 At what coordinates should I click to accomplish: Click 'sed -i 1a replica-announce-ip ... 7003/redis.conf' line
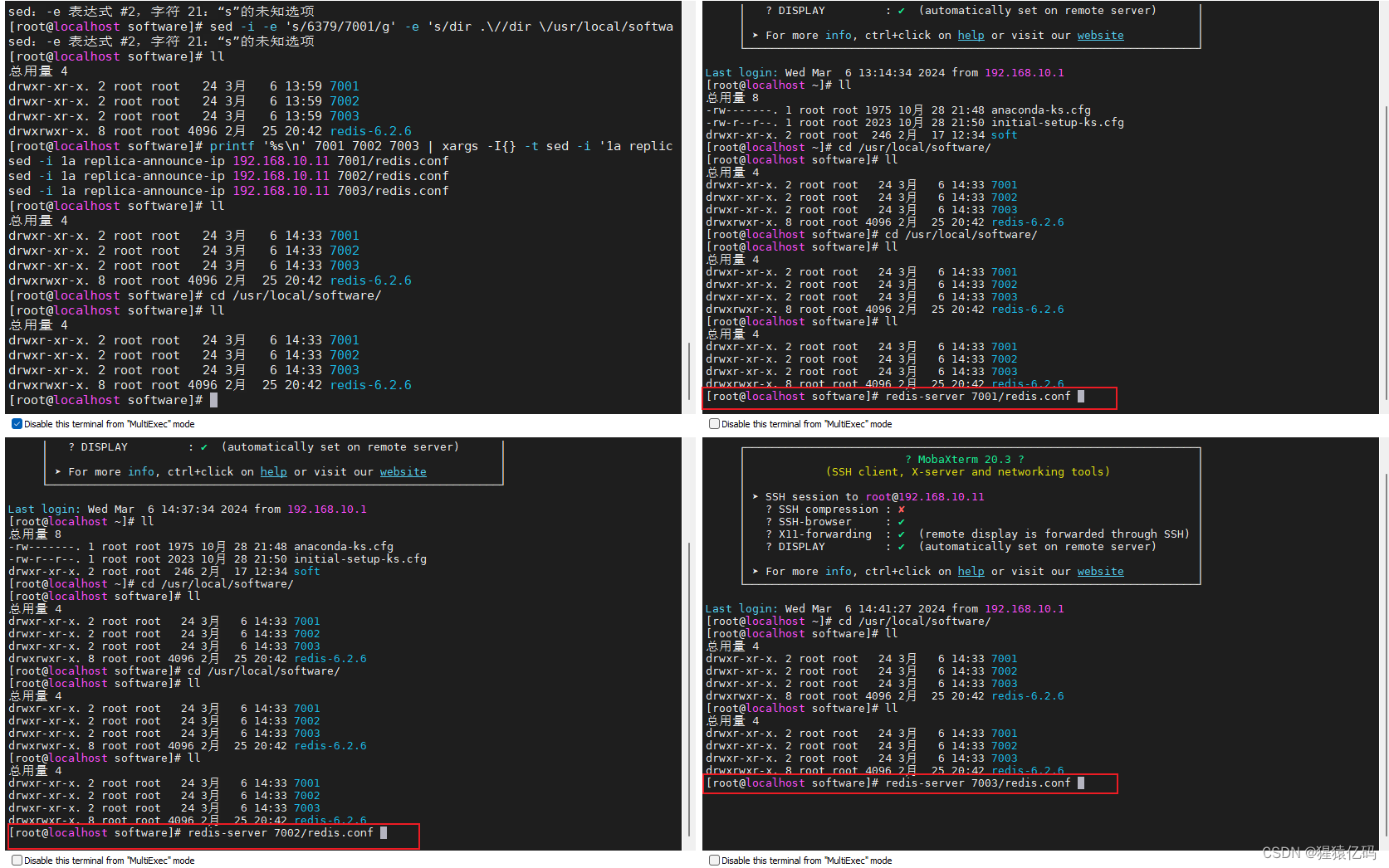[x=228, y=191]
